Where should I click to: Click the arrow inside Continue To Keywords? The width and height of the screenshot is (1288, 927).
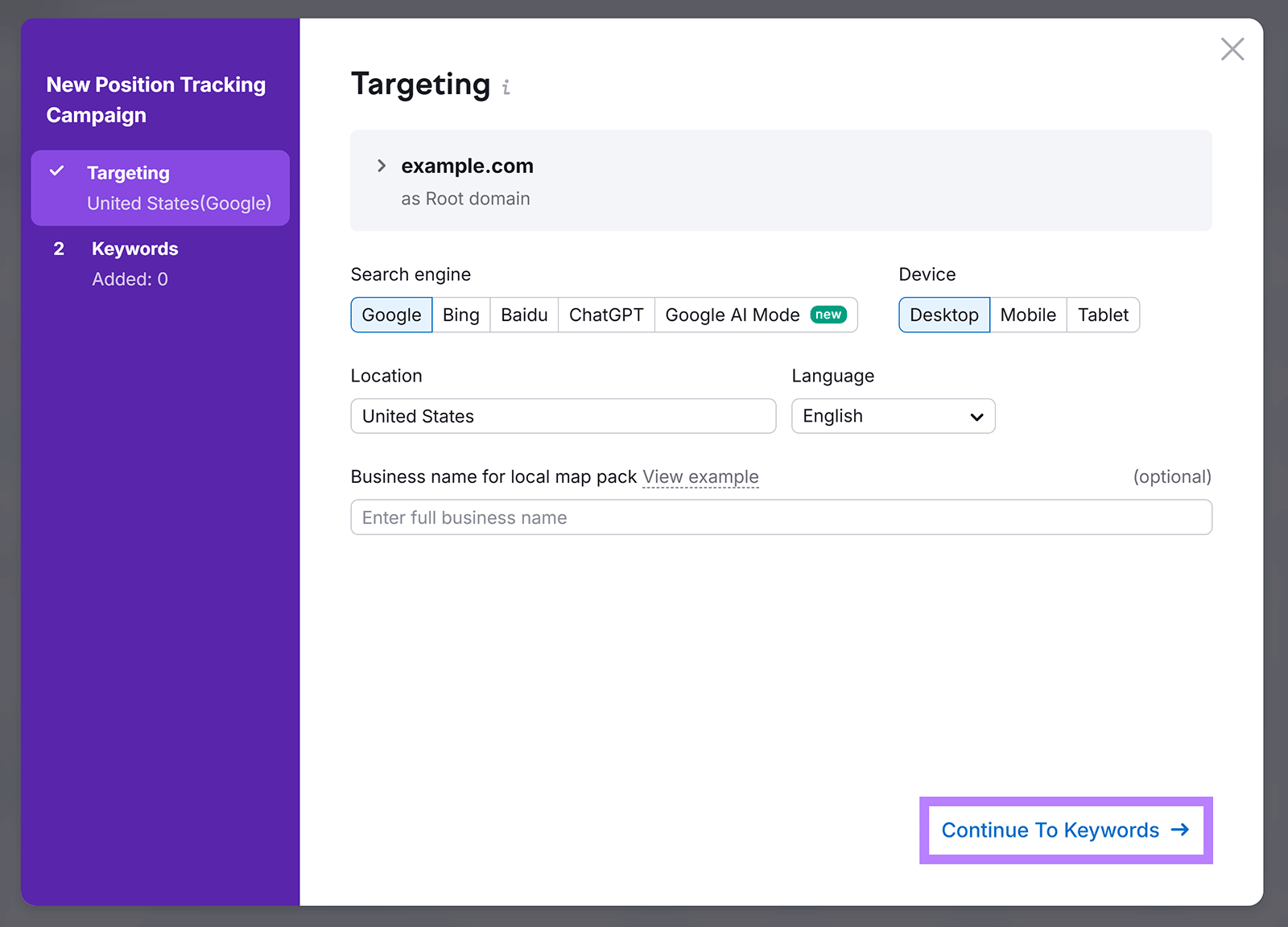(x=1180, y=830)
